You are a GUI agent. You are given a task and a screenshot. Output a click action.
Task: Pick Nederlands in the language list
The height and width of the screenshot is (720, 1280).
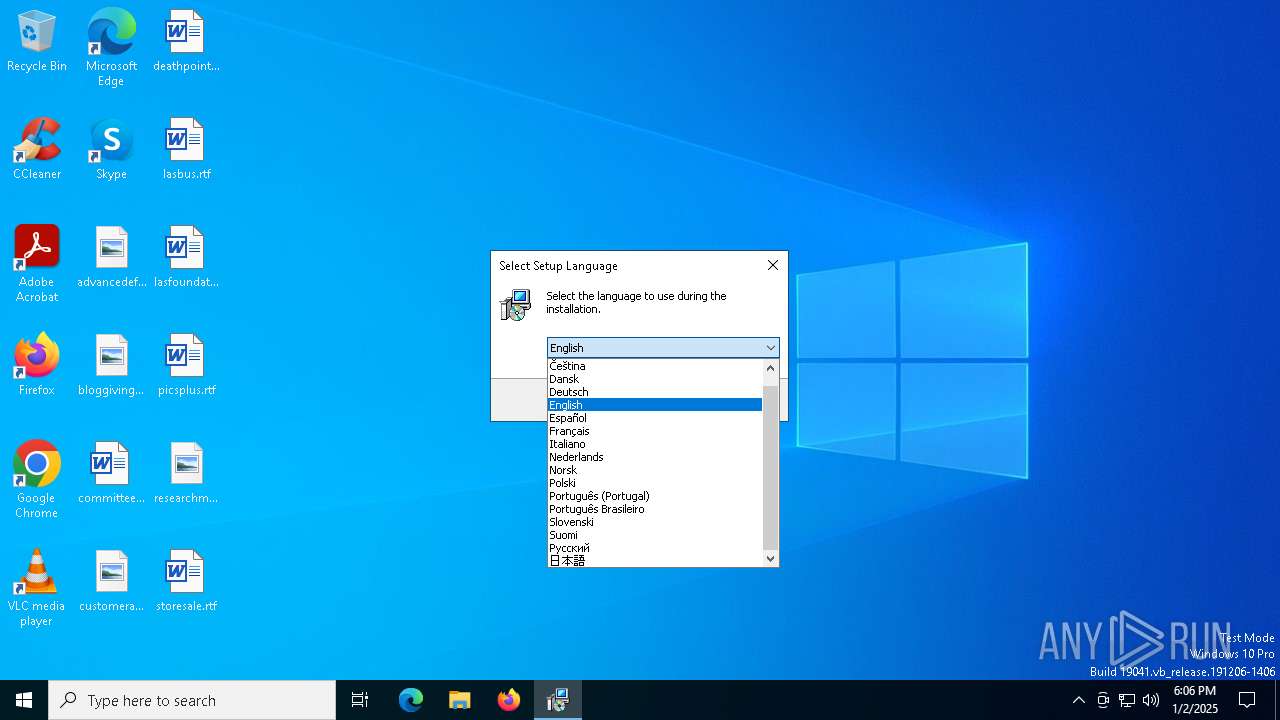[655, 457]
